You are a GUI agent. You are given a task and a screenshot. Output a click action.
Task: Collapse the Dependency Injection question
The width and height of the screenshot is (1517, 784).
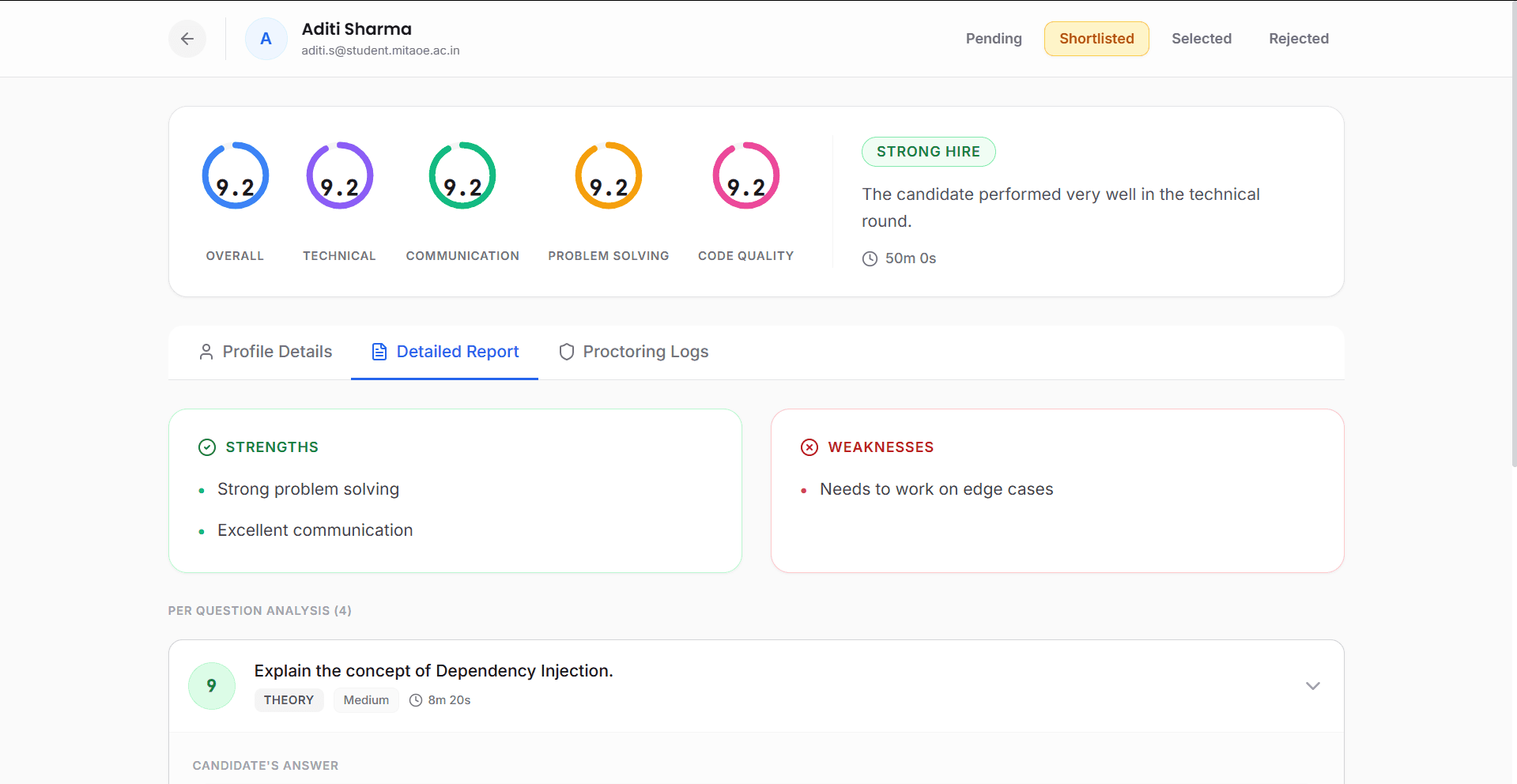(x=1313, y=686)
